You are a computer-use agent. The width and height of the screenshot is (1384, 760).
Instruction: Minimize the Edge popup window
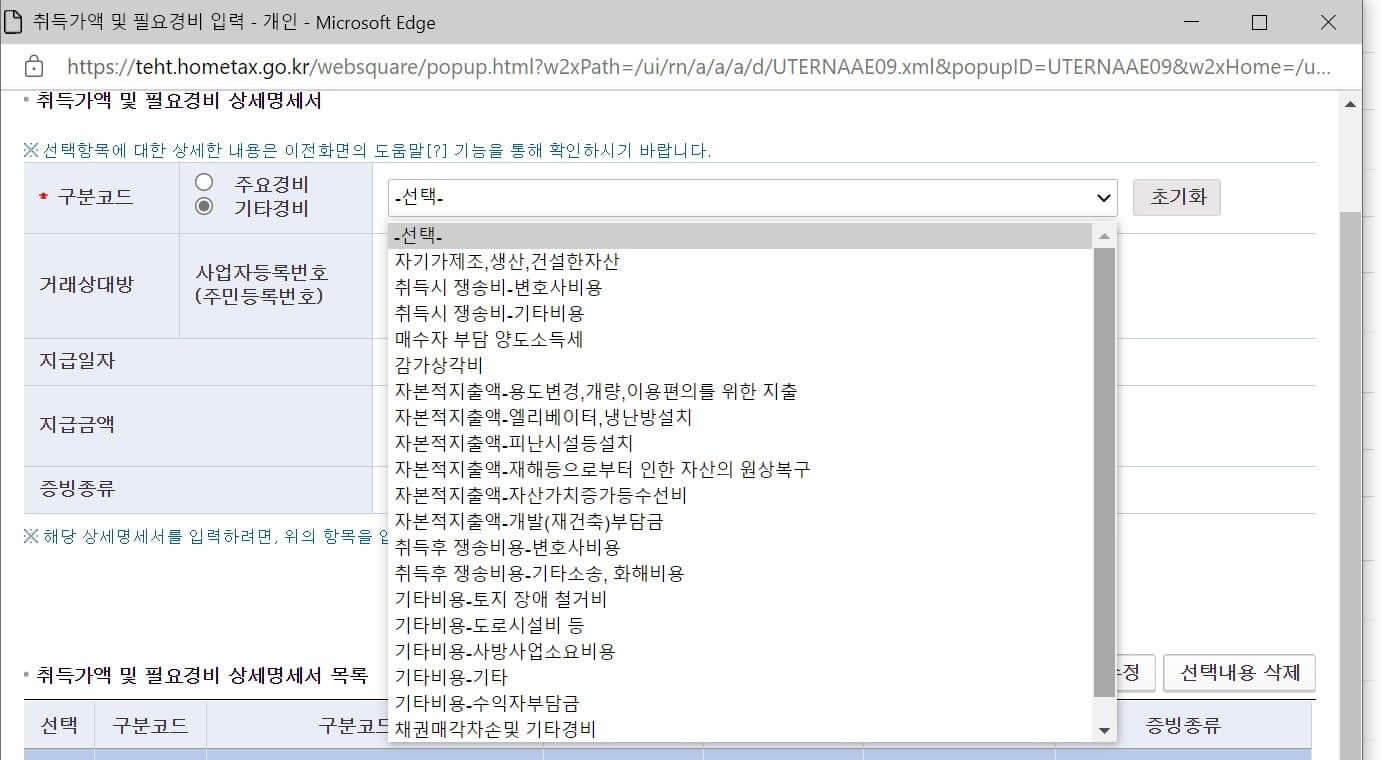click(x=1191, y=22)
